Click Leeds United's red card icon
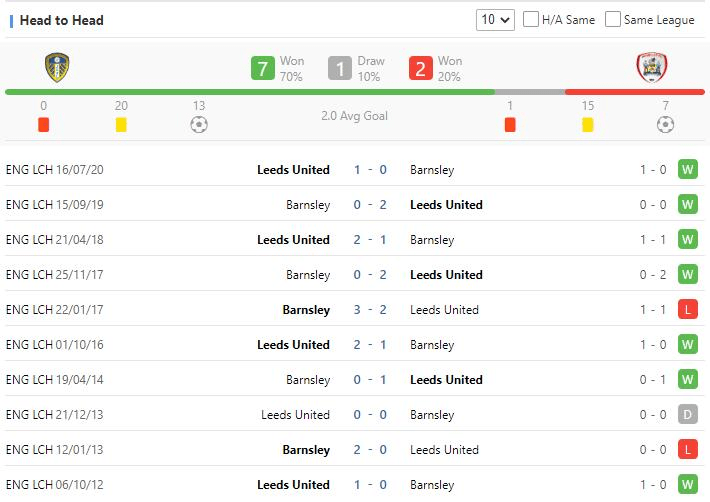The image size is (710, 502). click(x=43, y=125)
